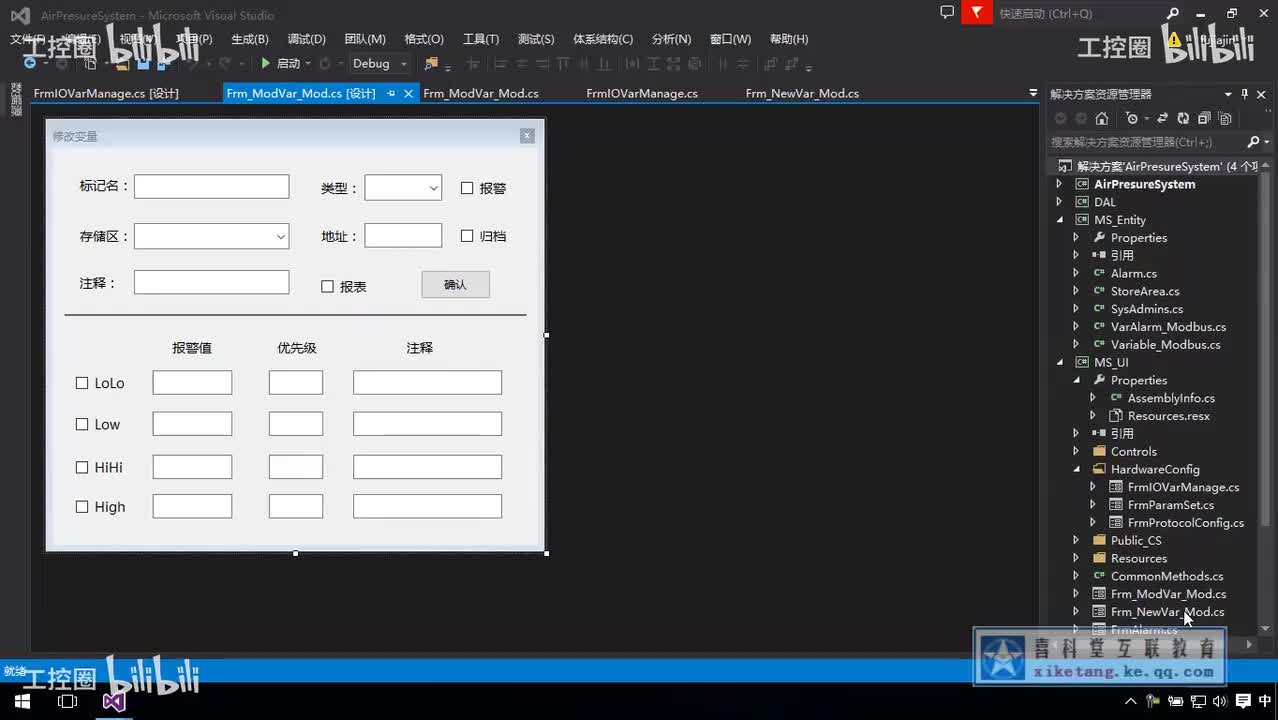Open the vertical Toolbox side tab
Screen dimensions: 1278x720
[x=16, y=100]
